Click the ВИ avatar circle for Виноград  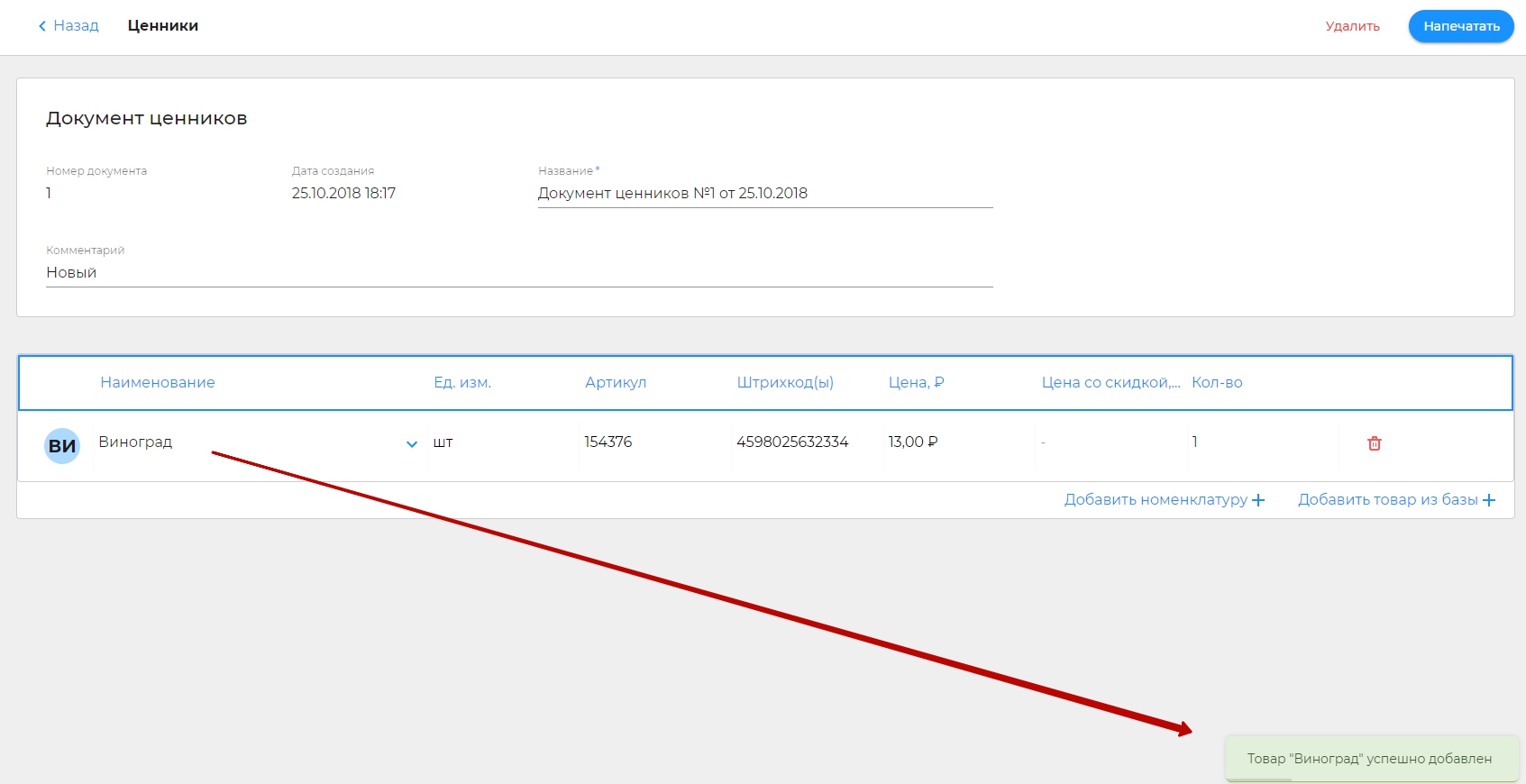pos(62,446)
